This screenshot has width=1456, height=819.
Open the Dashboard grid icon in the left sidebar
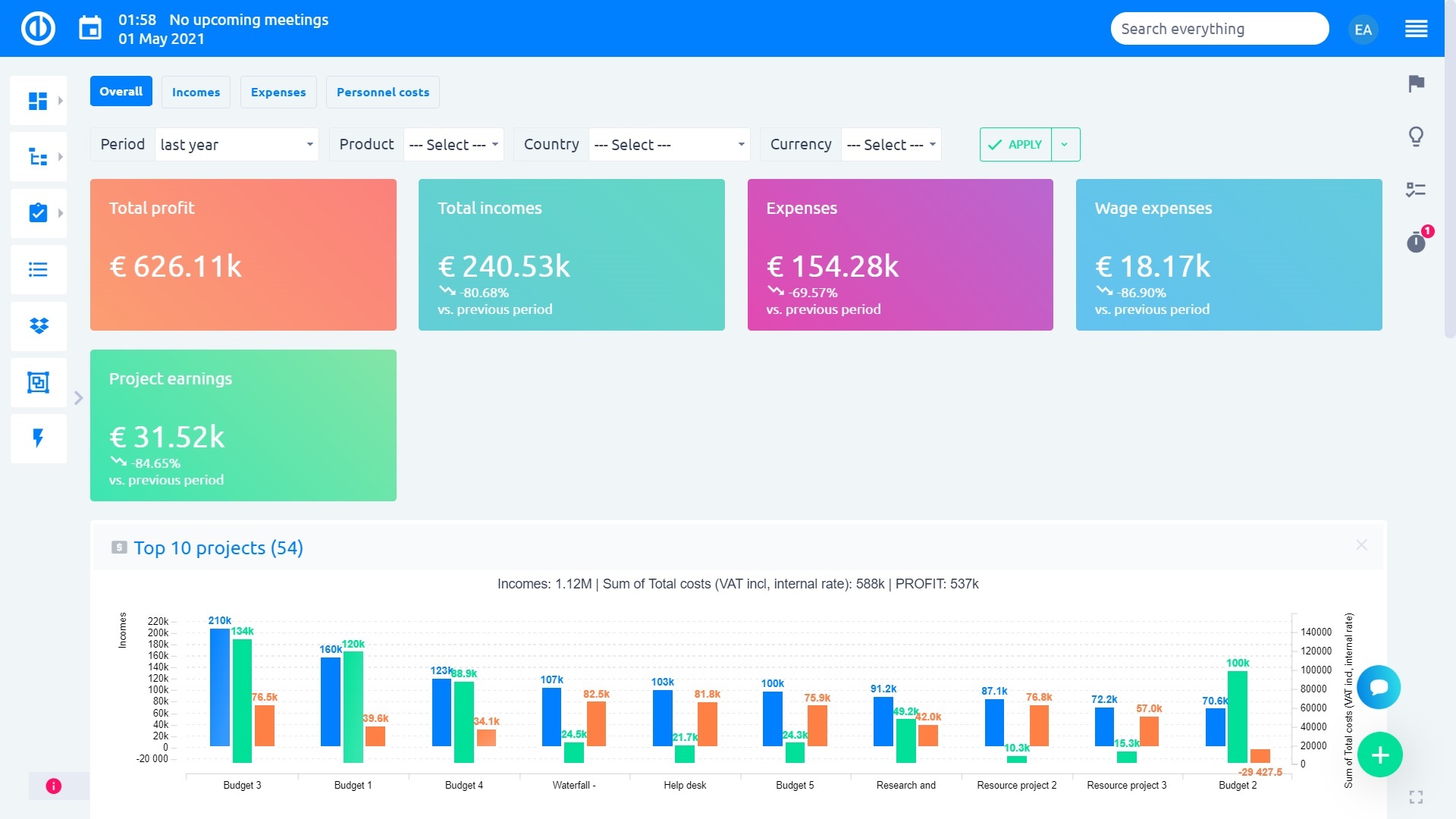pos(38,99)
